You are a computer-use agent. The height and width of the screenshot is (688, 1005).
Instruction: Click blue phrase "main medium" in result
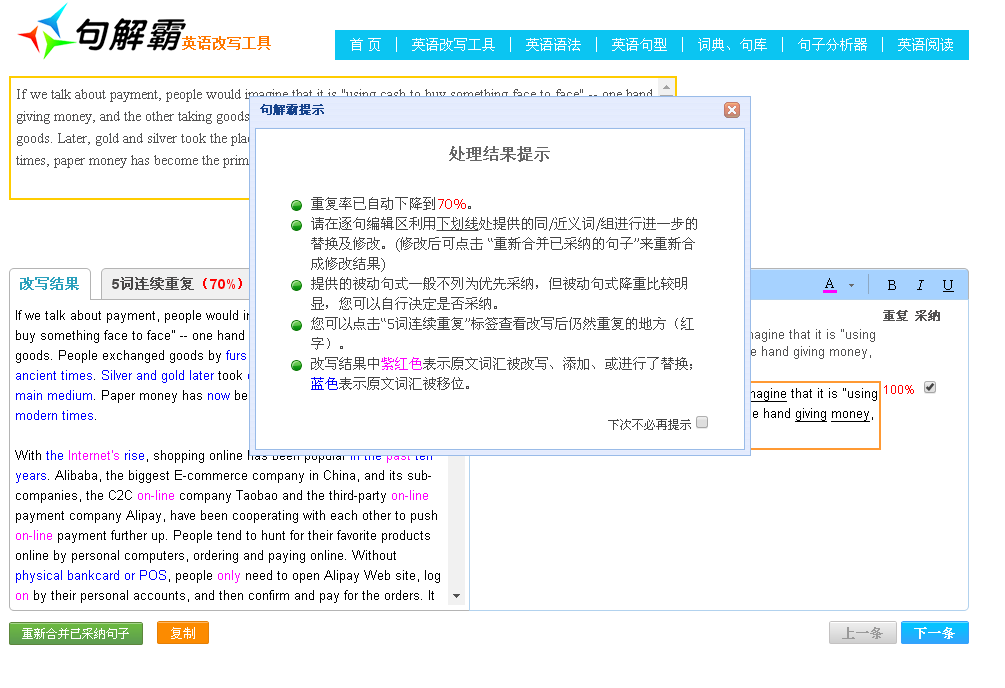click(54, 396)
